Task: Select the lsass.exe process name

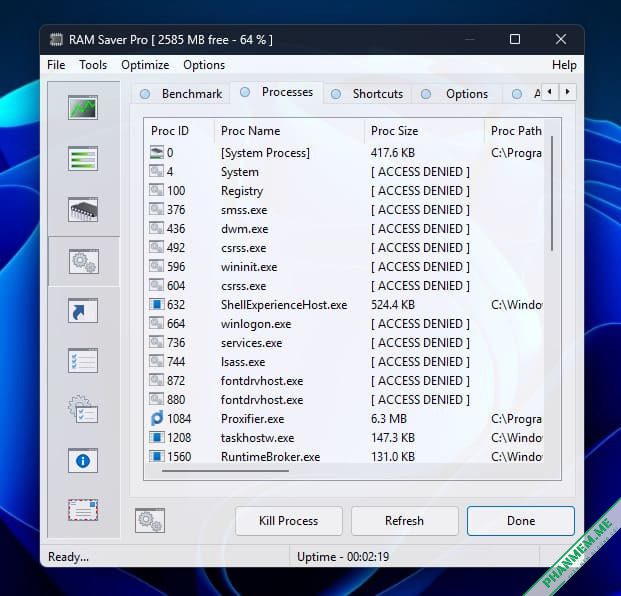Action: click(243, 362)
